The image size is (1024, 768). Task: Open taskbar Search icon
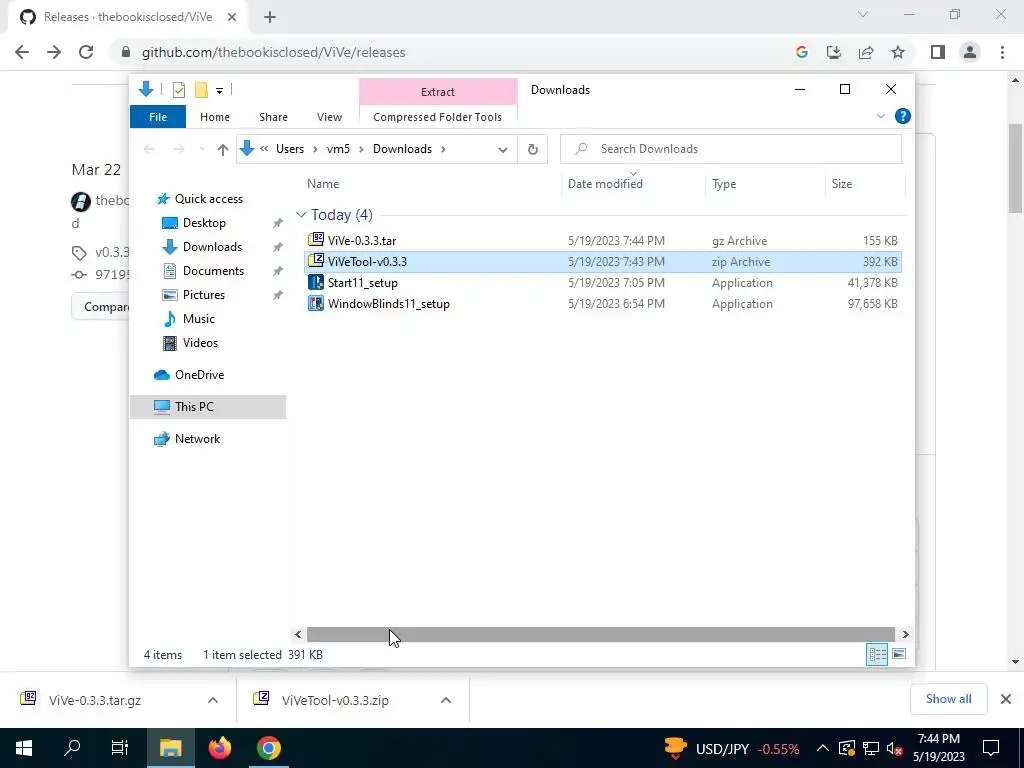click(72, 748)
